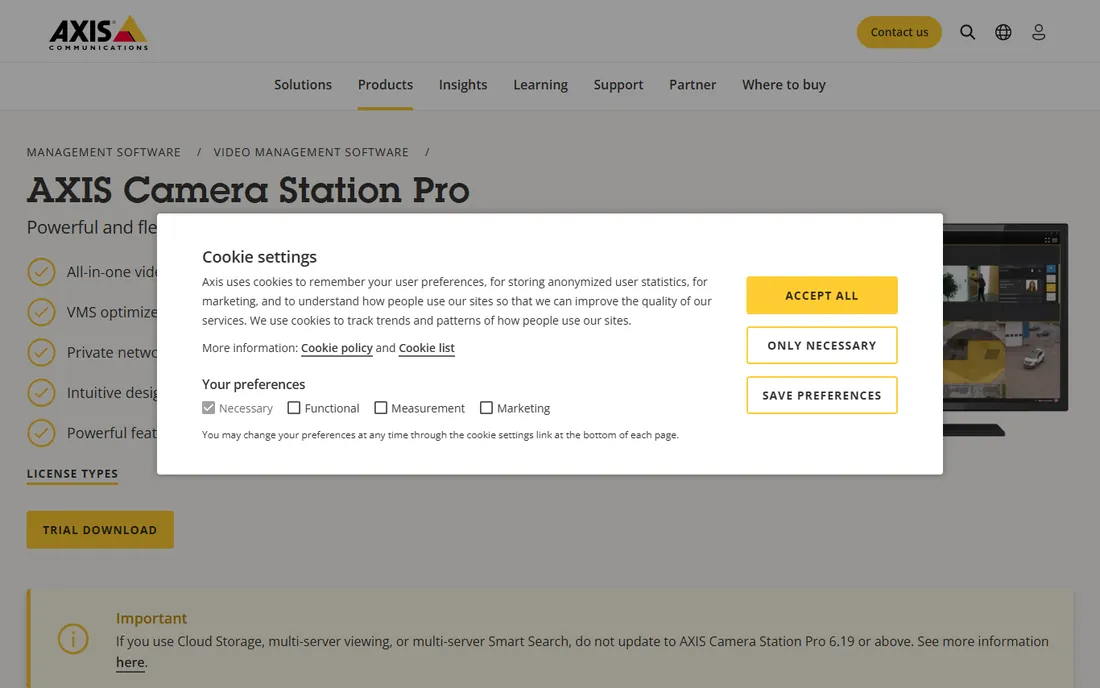This screenshot has width=1100, height=688.
Task: Open the Support menu
Action: coord(618,85)
